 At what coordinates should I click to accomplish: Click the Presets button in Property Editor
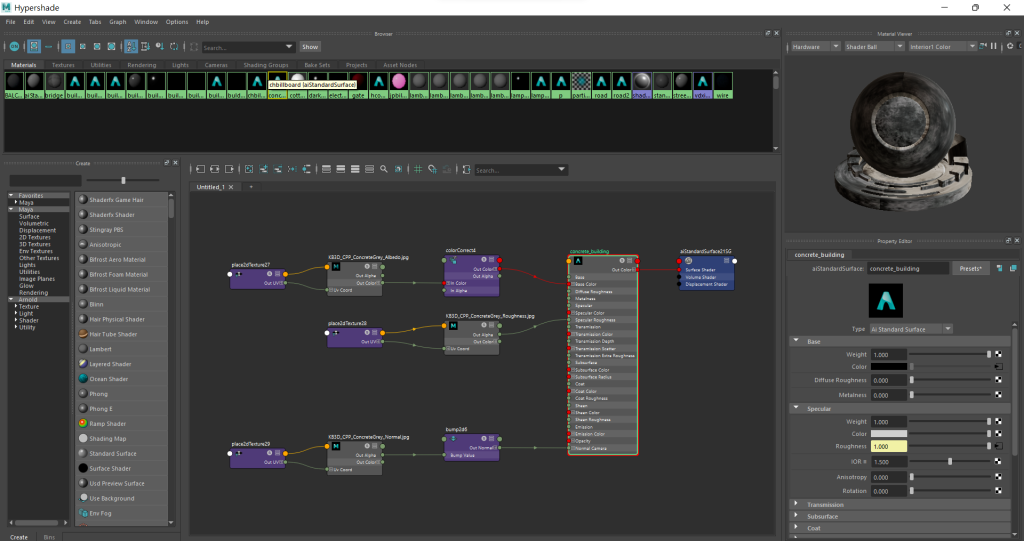coord(970,269)
